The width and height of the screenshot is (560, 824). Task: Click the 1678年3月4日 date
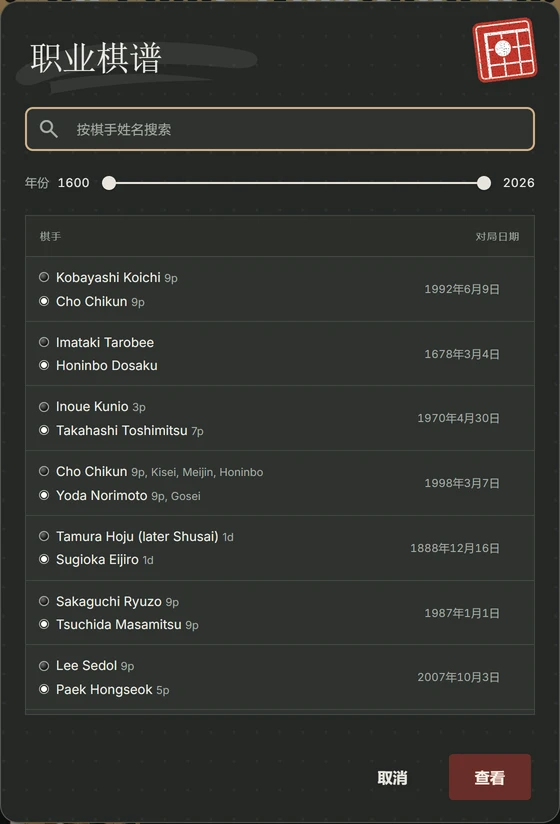462,354
